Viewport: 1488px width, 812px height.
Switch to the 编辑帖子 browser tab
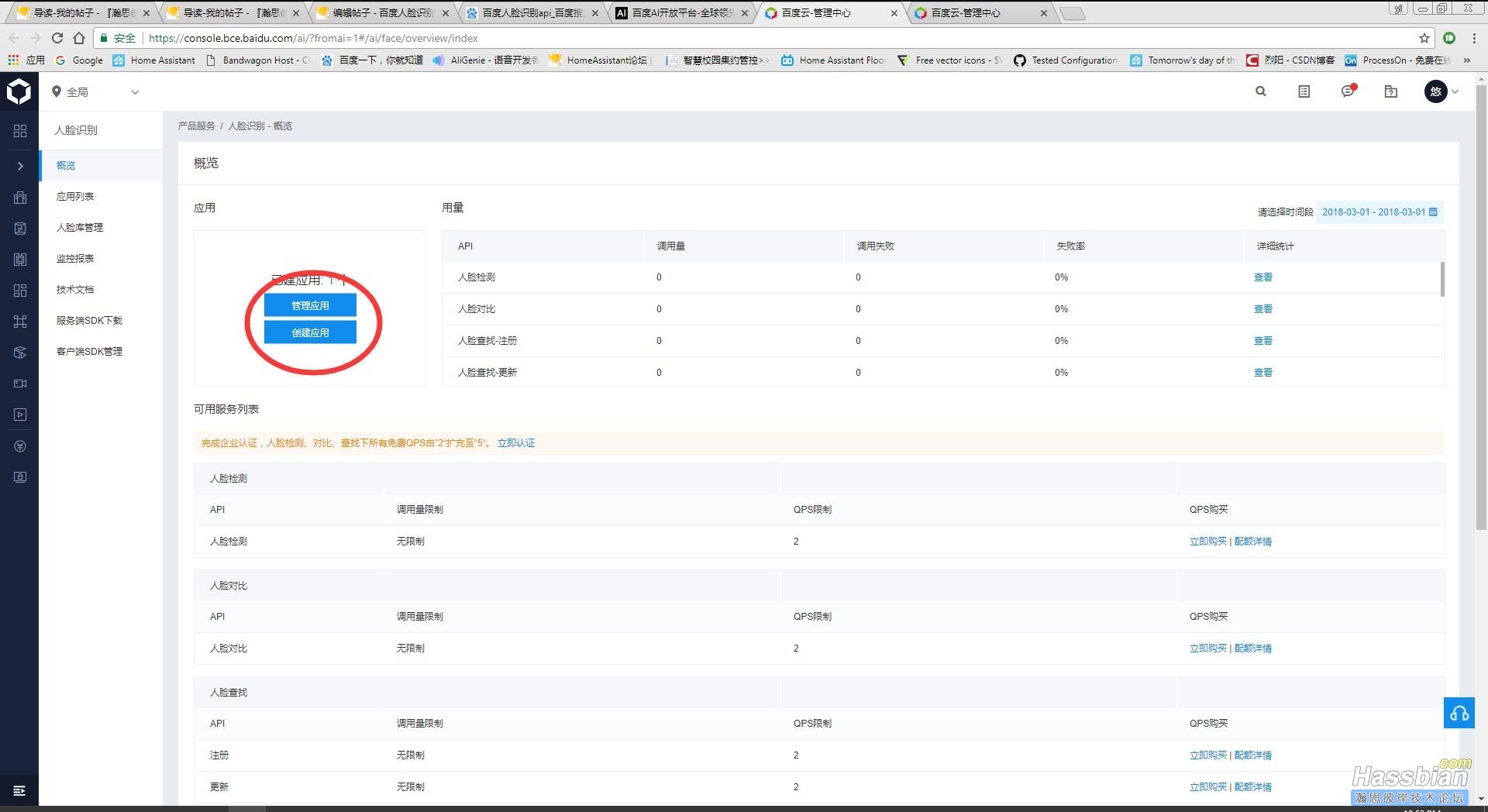pos(382,12)
